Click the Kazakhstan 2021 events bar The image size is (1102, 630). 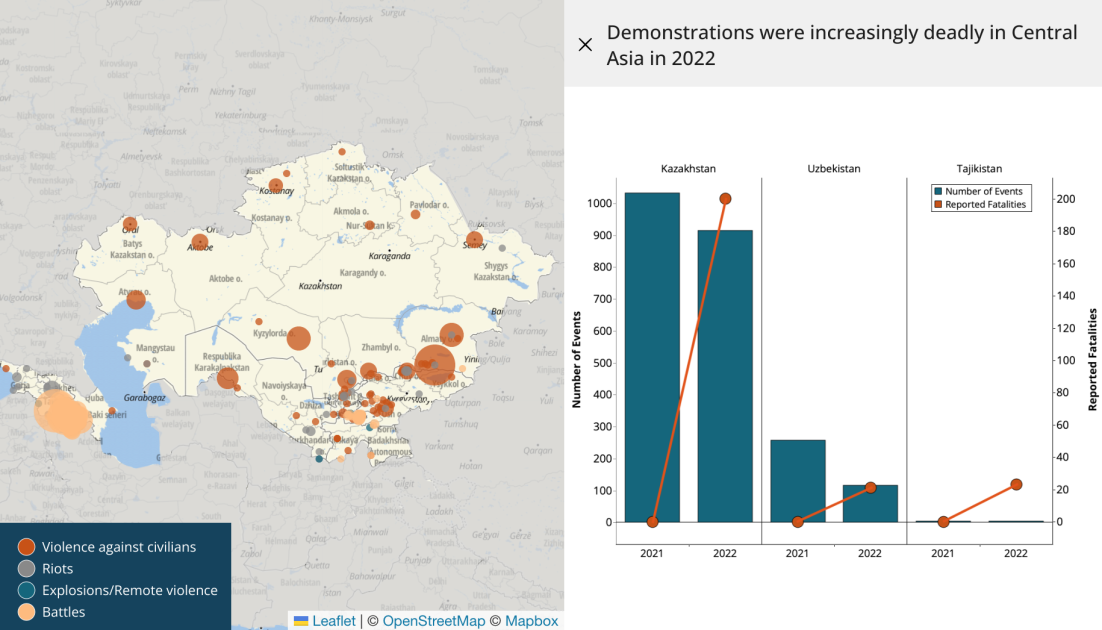click(652, 357)
